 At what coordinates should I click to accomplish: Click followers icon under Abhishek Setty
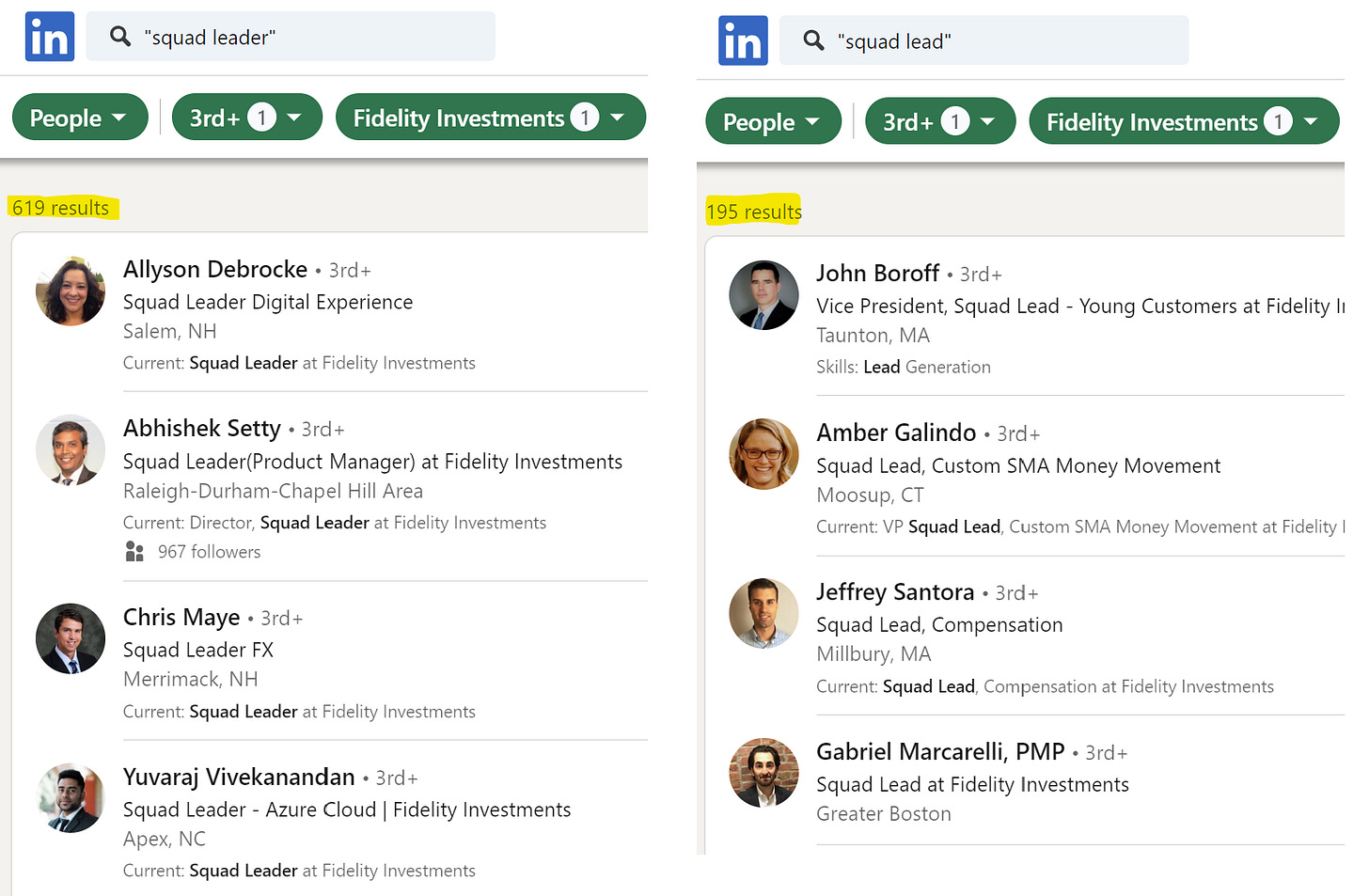tap(134, 552)
